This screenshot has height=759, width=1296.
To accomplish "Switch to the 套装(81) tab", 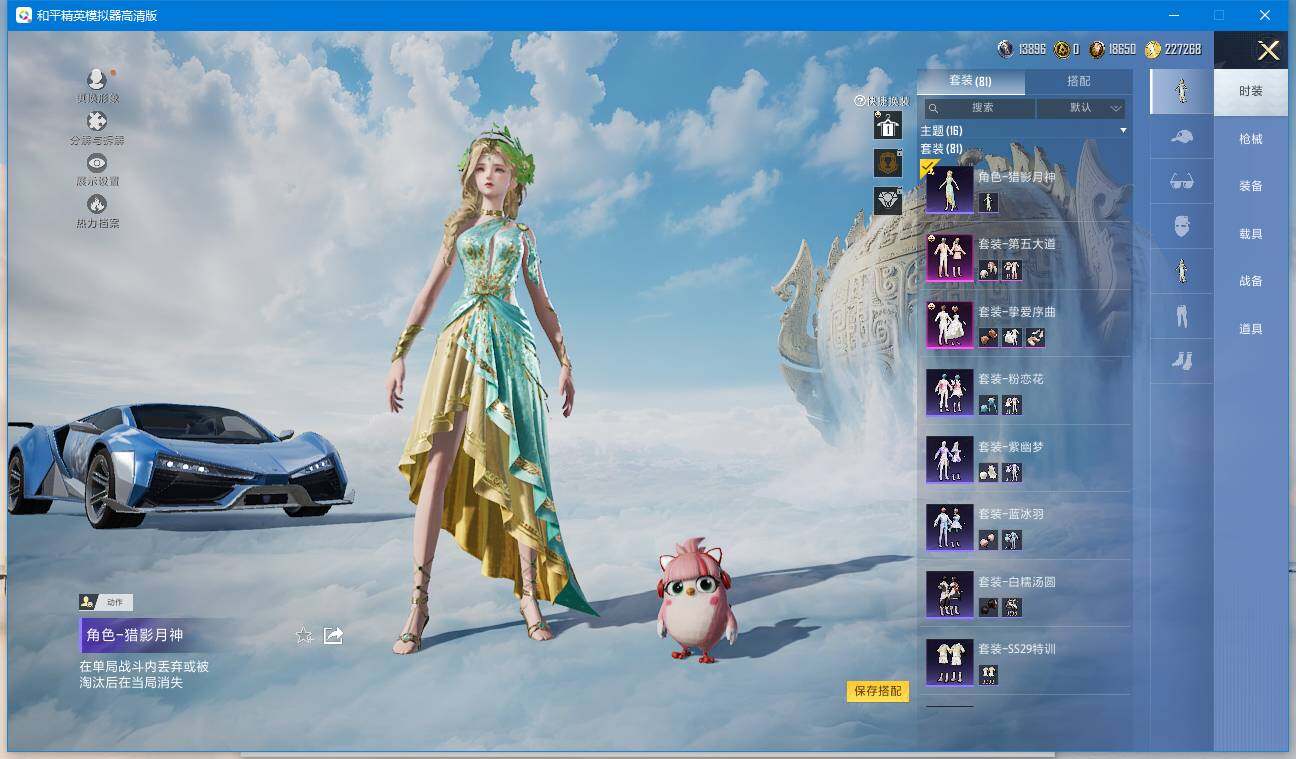I will 970,81.
